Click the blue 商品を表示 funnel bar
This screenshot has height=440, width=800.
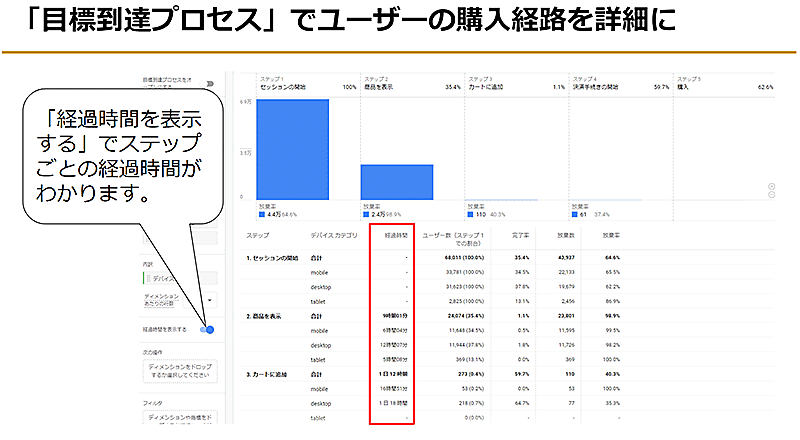point(397,180)
